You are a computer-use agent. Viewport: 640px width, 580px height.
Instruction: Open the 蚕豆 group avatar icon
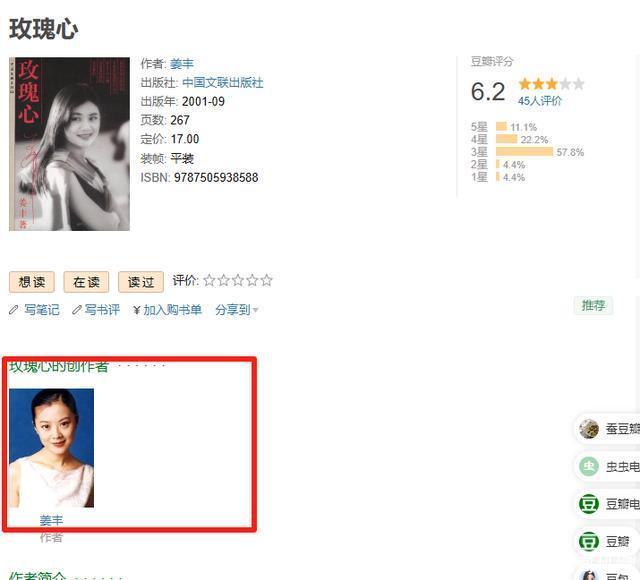pyautogui.click(x=589, y=429)
